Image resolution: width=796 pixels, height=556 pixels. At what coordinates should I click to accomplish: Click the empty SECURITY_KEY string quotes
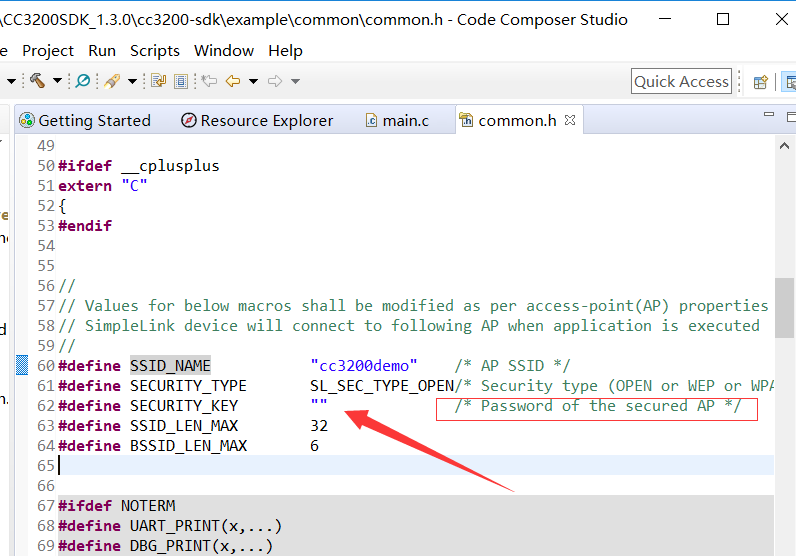319,403
